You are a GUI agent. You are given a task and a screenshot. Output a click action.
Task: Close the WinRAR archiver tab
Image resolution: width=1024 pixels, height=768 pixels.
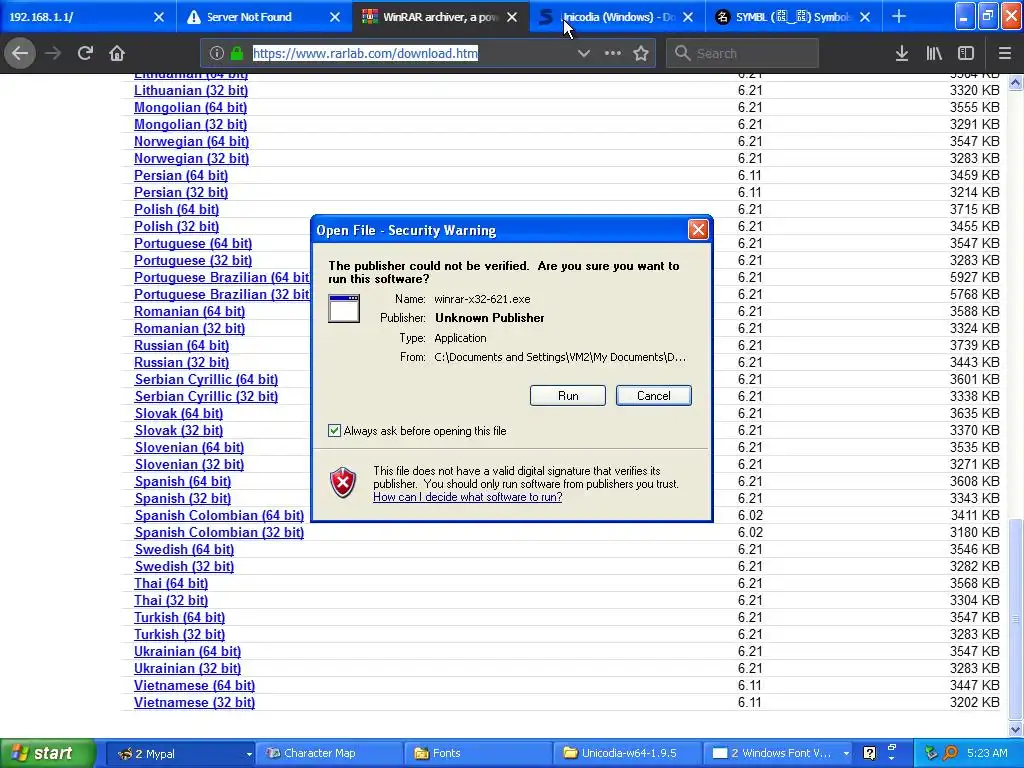coord(512,17)
